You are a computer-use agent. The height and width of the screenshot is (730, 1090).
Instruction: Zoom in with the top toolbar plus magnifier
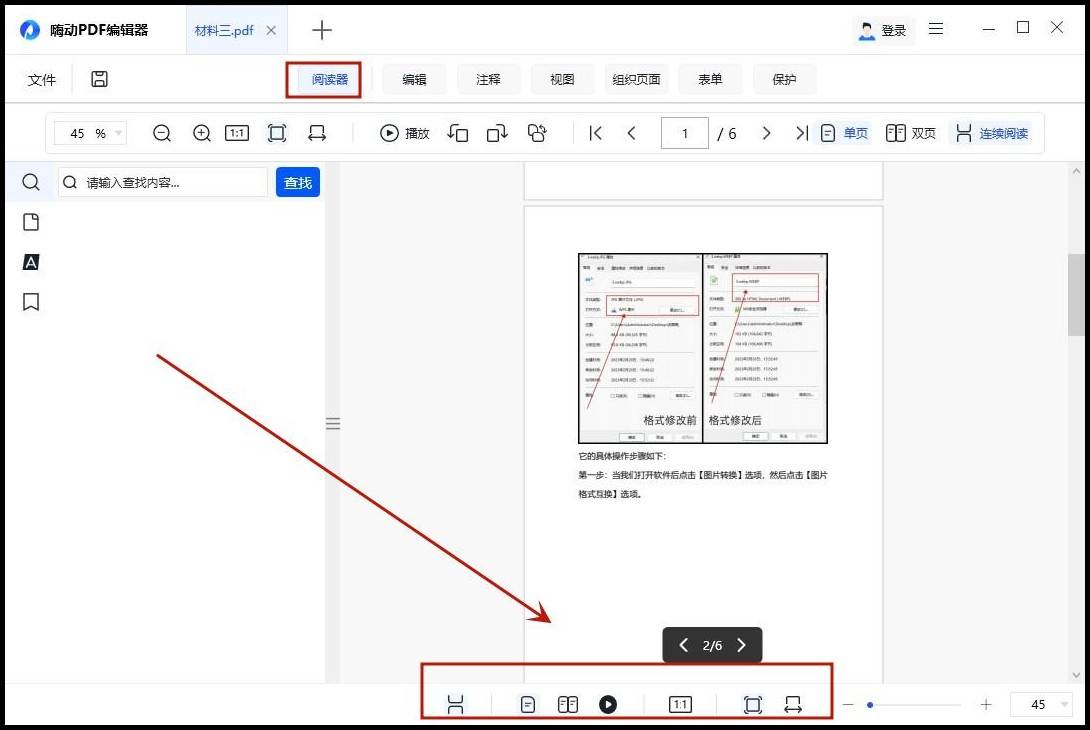202,133
